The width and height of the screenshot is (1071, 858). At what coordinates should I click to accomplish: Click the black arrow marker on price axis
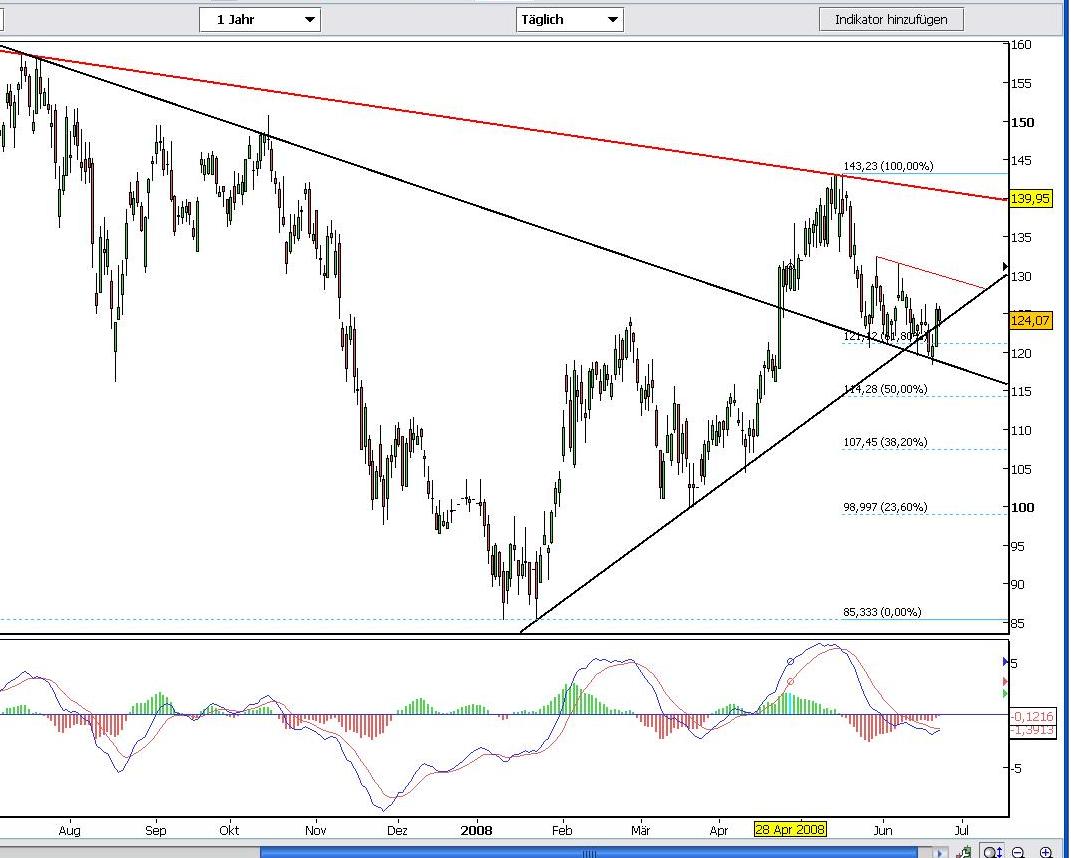pyautogui.click(x=1005, y=266)
